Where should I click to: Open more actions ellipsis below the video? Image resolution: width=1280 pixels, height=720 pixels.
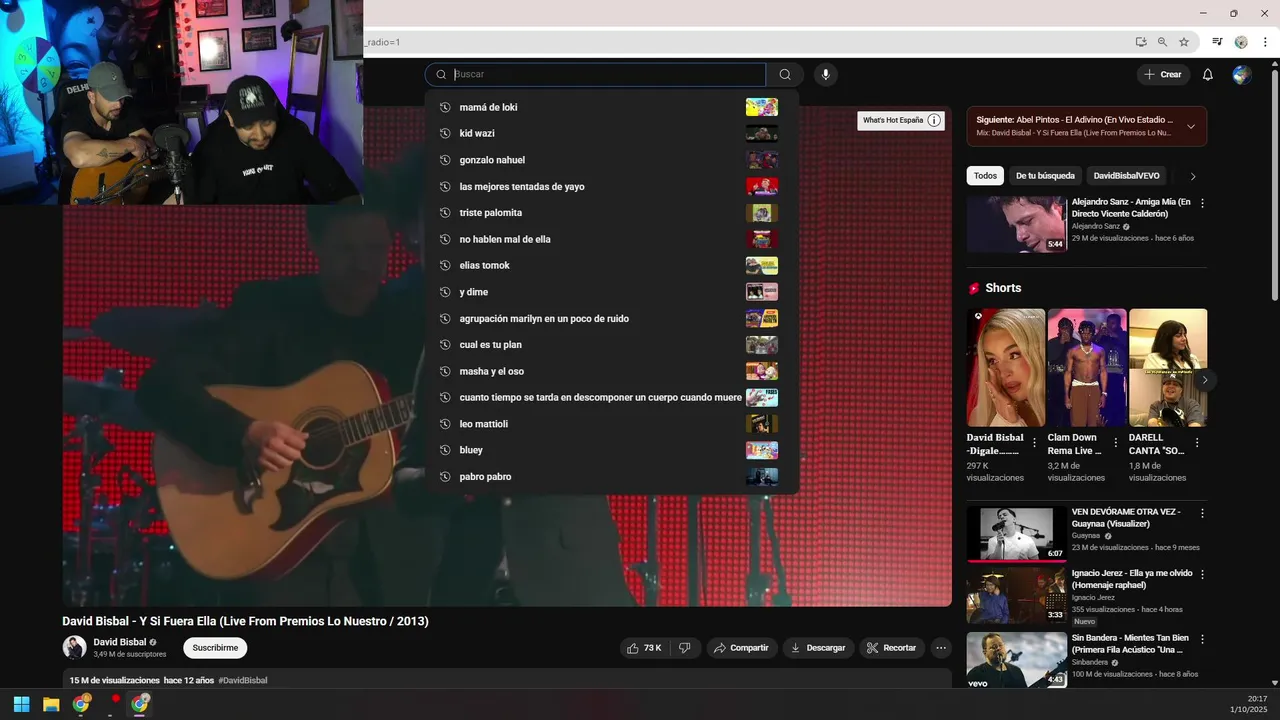point(941,648)
